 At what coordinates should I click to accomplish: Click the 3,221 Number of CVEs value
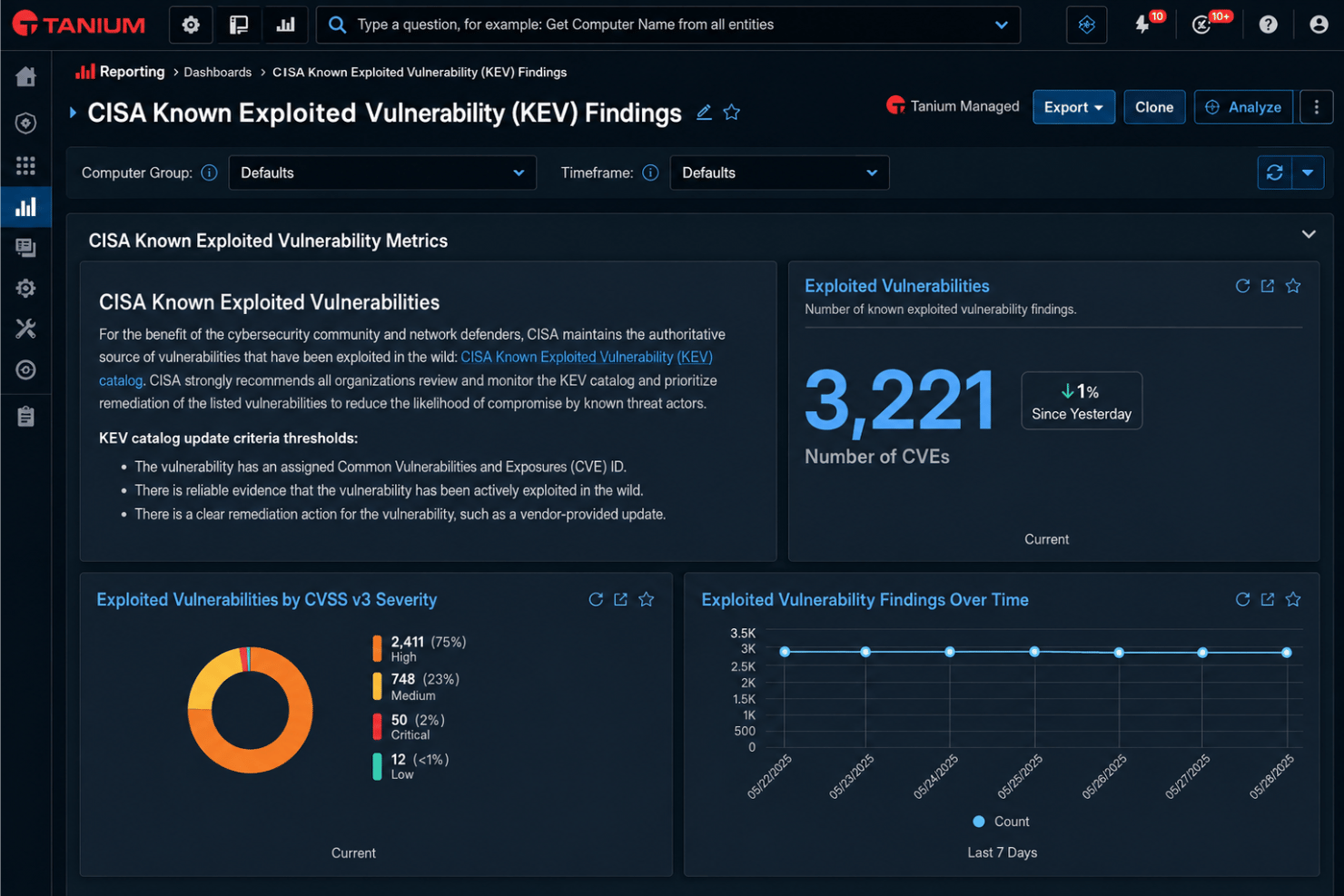point(900,399)
